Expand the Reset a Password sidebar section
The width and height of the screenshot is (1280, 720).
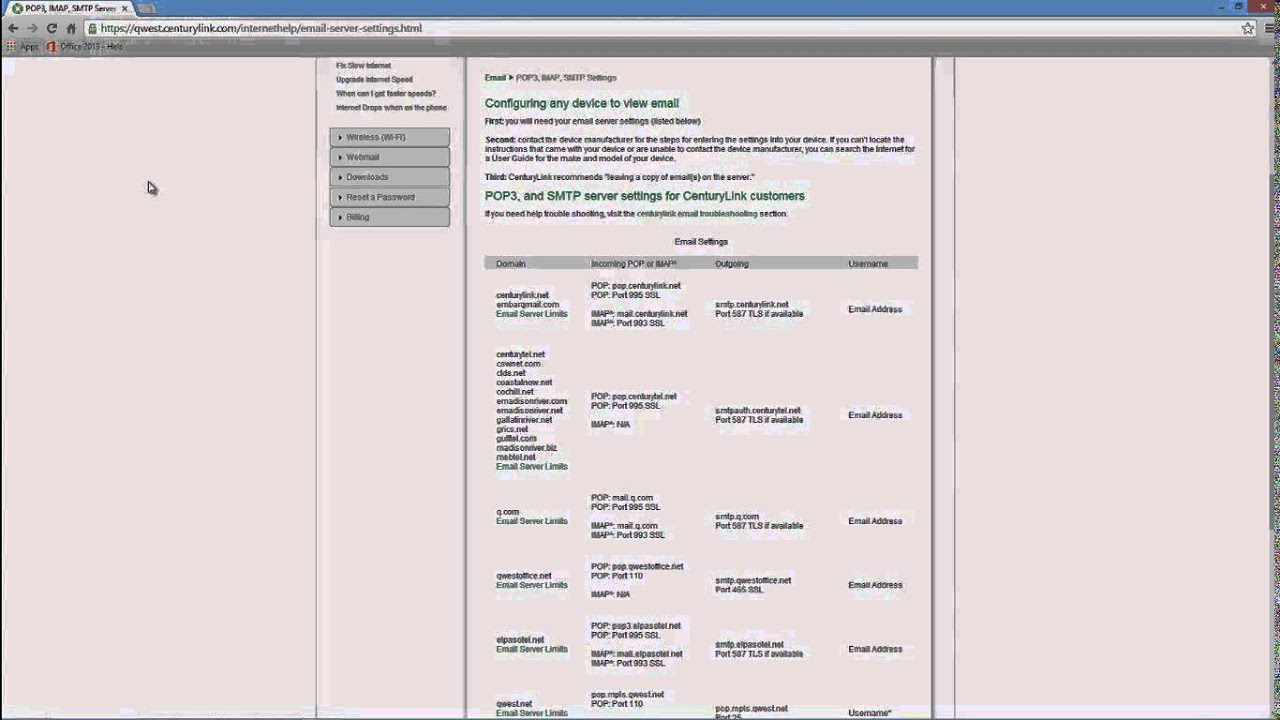tap(390, 197)
